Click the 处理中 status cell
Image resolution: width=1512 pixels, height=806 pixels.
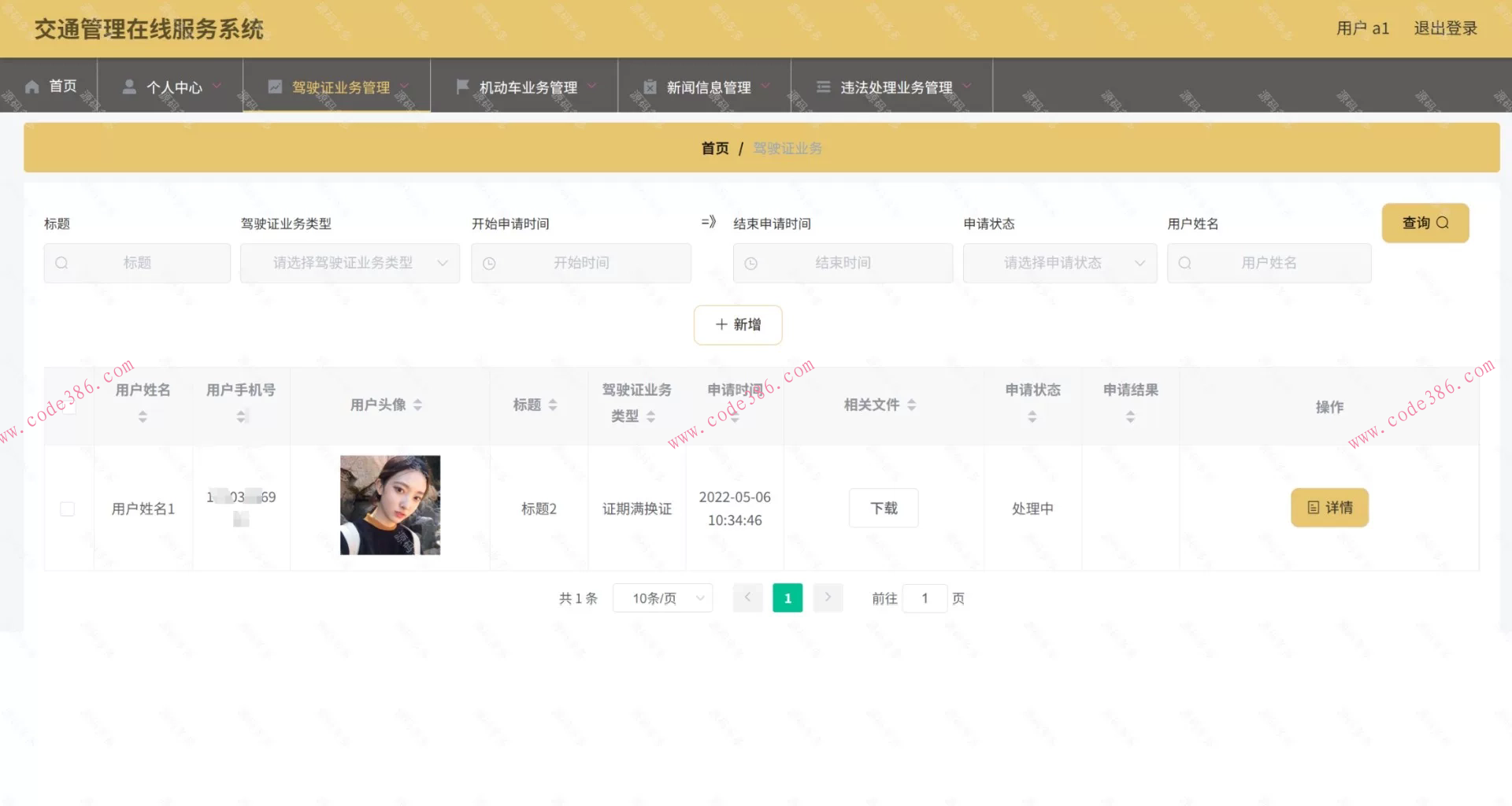pos(1032,508)
